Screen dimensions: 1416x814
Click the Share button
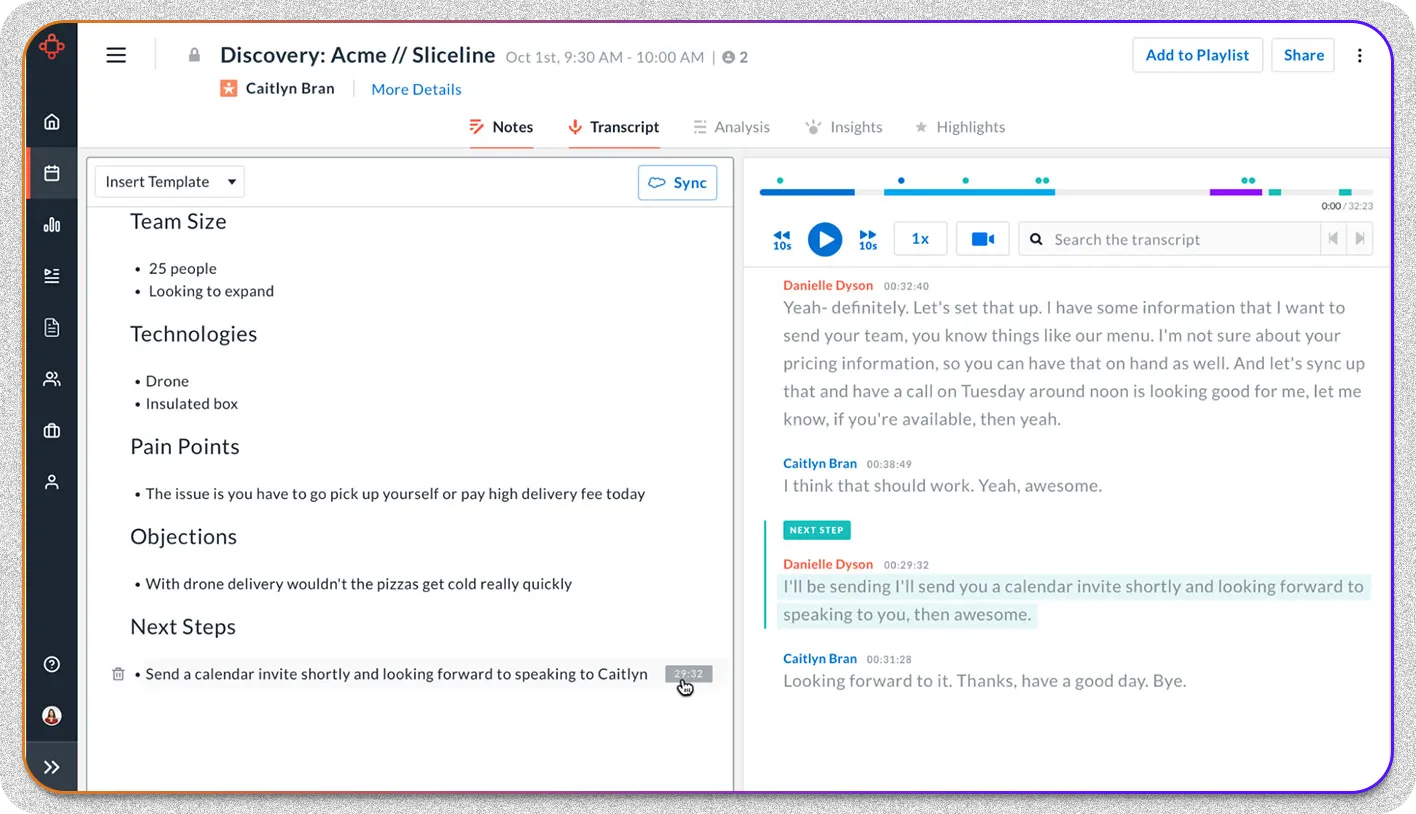(1304, 55)
